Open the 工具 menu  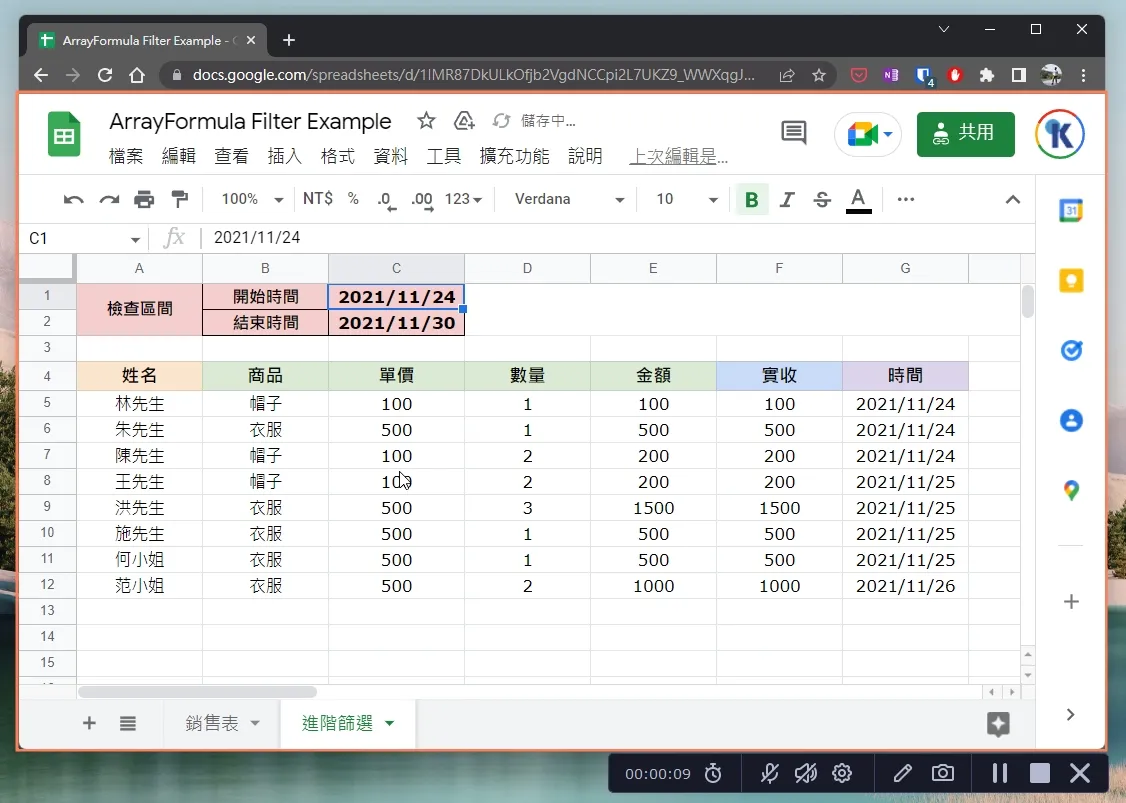point(444,156)
